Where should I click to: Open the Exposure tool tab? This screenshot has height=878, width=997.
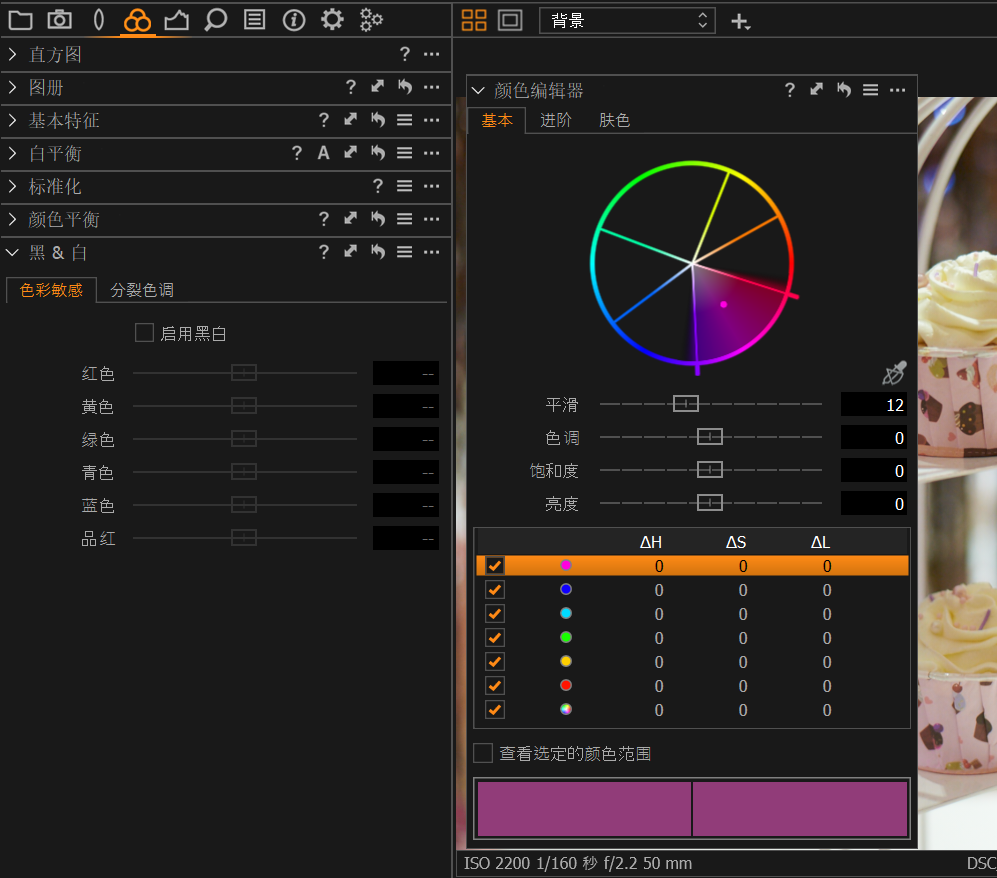176,19
